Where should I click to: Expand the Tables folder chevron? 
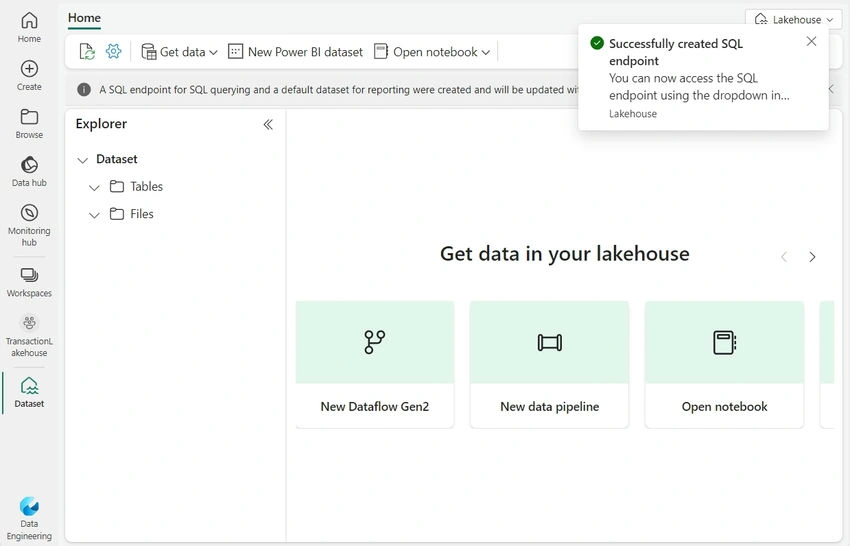click(94, 188)
